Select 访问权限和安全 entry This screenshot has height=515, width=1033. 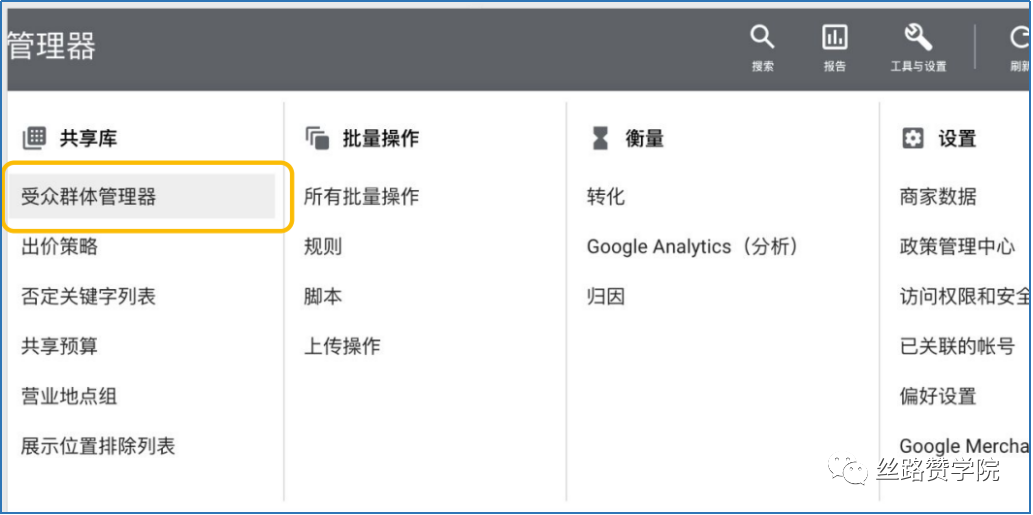point(966,296)
